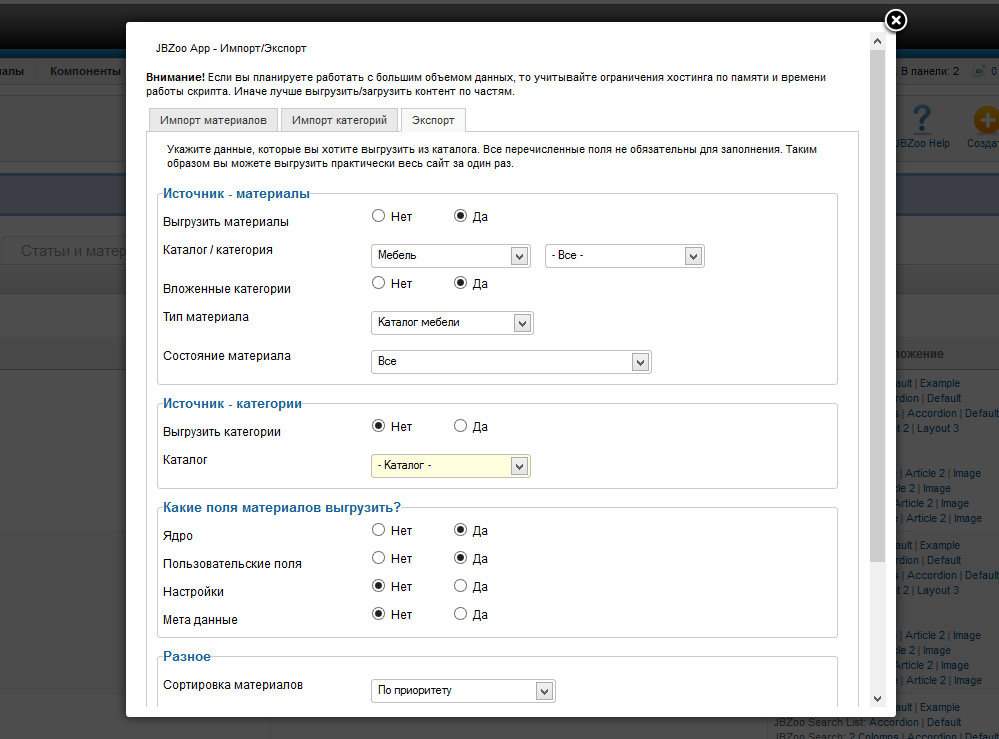Screen dimensions: 999x739
Task: Set Вложенные категории to Нет
Action: [378, 283]
